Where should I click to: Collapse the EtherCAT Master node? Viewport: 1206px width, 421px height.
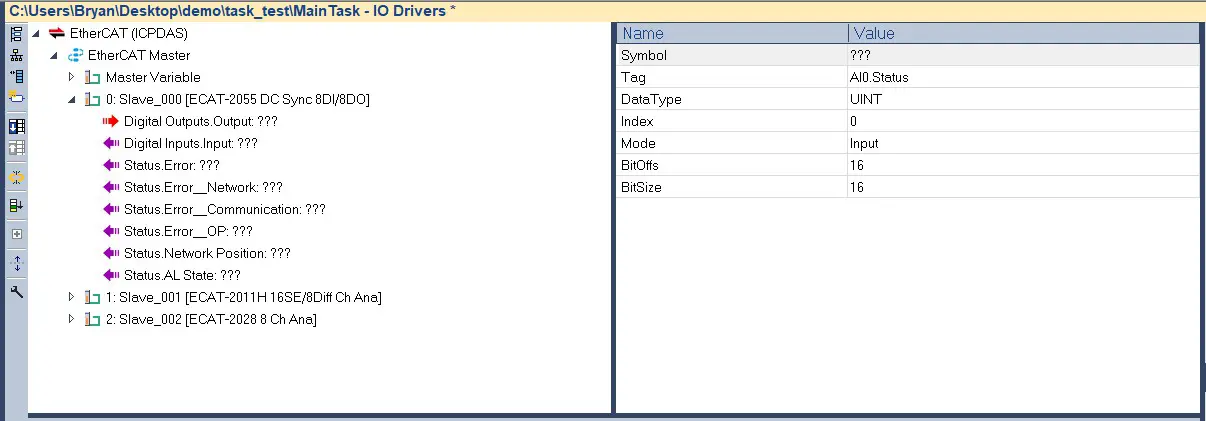click(x=54, y=56)
